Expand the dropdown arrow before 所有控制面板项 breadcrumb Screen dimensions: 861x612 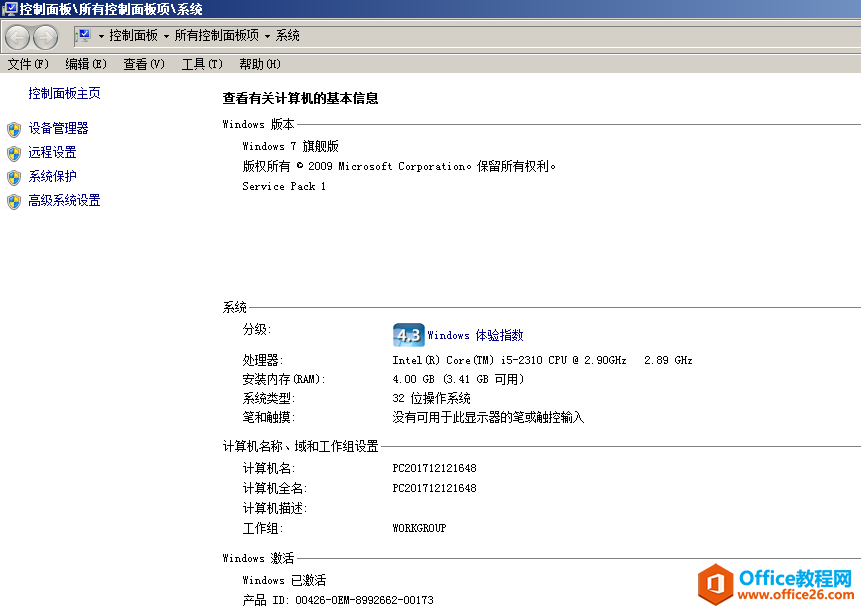tap(166, 36)
